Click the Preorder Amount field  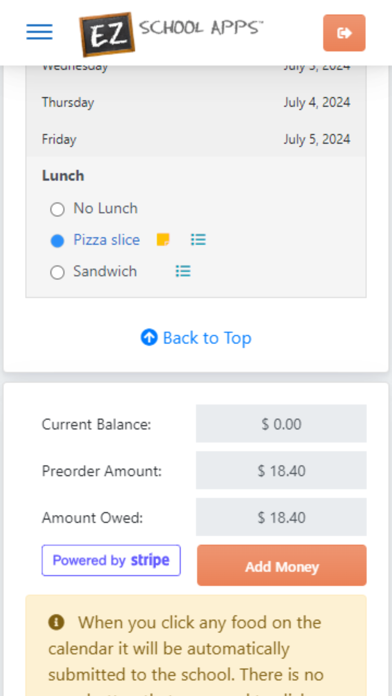click(x=281, y=471)
